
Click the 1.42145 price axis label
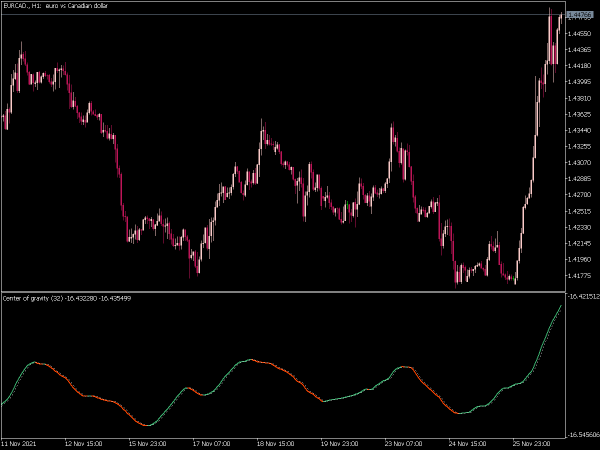pyautogui.click(x=579, y=243)
